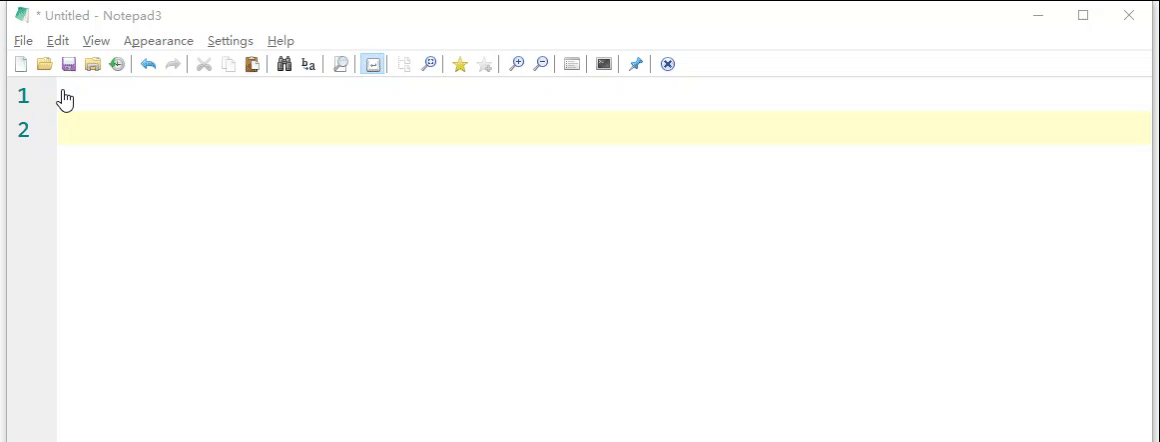Click the gold star favorites icon
Image resolution: width=1160 pixels, height=442 pixels.
tap(460, 64)
